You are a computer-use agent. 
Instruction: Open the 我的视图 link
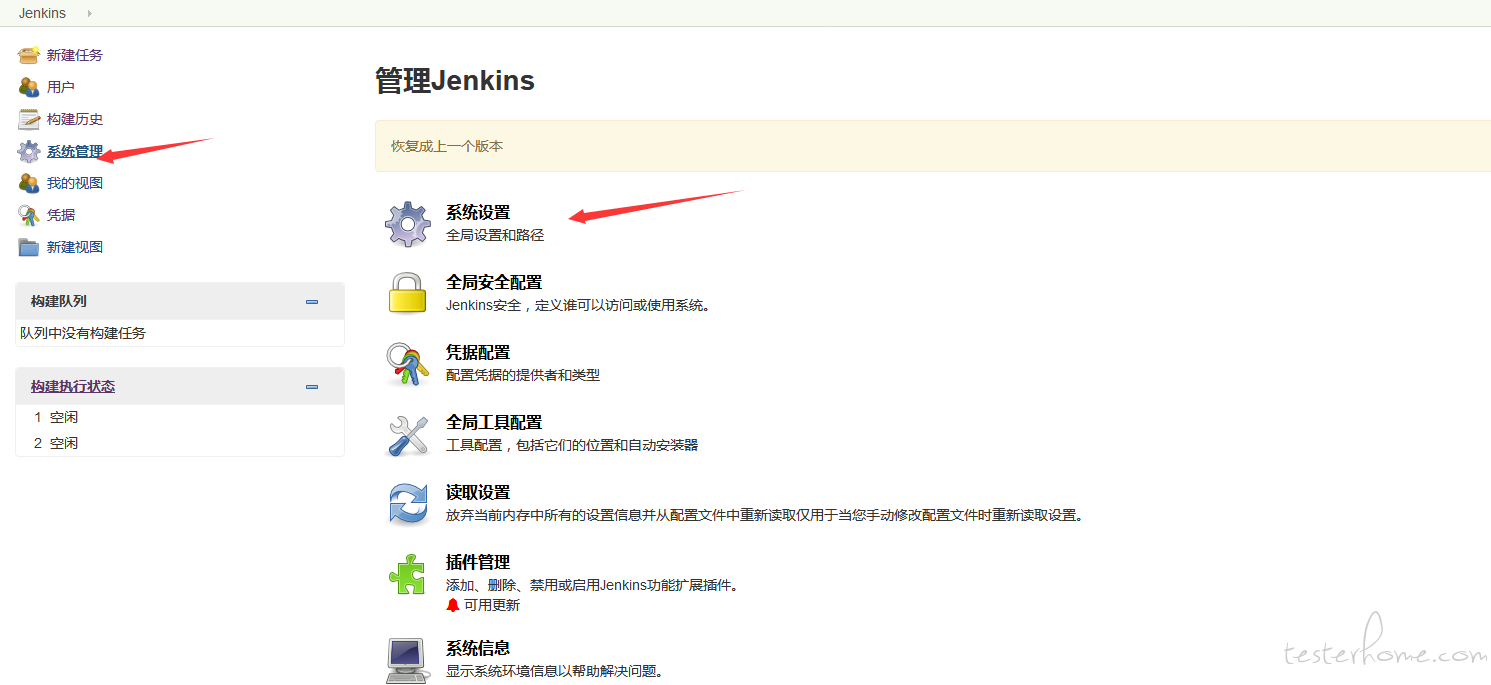pos(75,183)
